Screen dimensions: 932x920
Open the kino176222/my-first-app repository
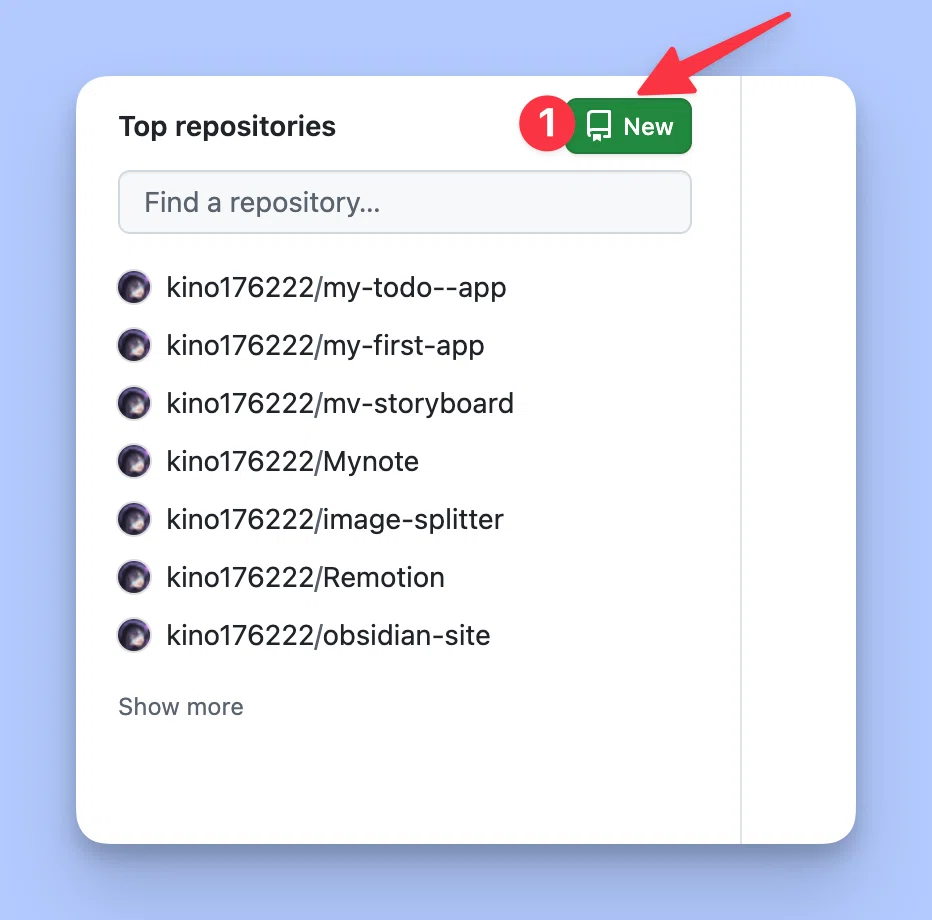pyautogui.click(x=325, y=346)
